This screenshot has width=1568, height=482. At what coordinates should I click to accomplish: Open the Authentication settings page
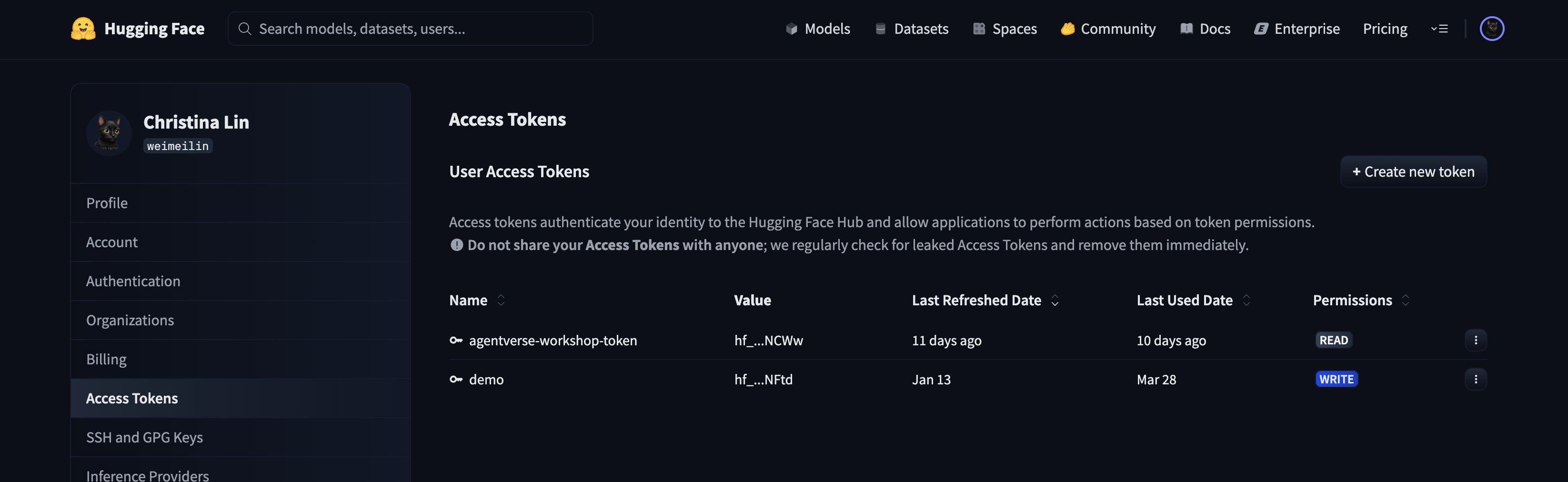(x=133, y=281)
